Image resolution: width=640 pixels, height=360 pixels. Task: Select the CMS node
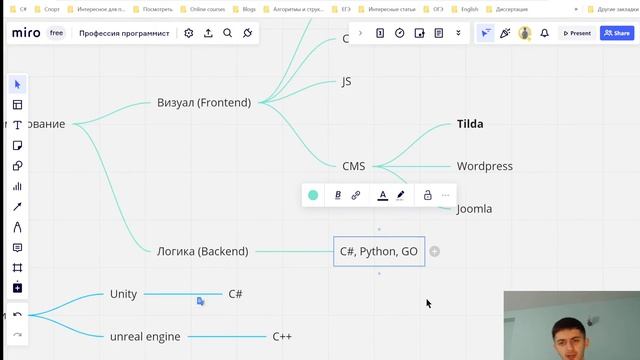[x=353, y=166]
